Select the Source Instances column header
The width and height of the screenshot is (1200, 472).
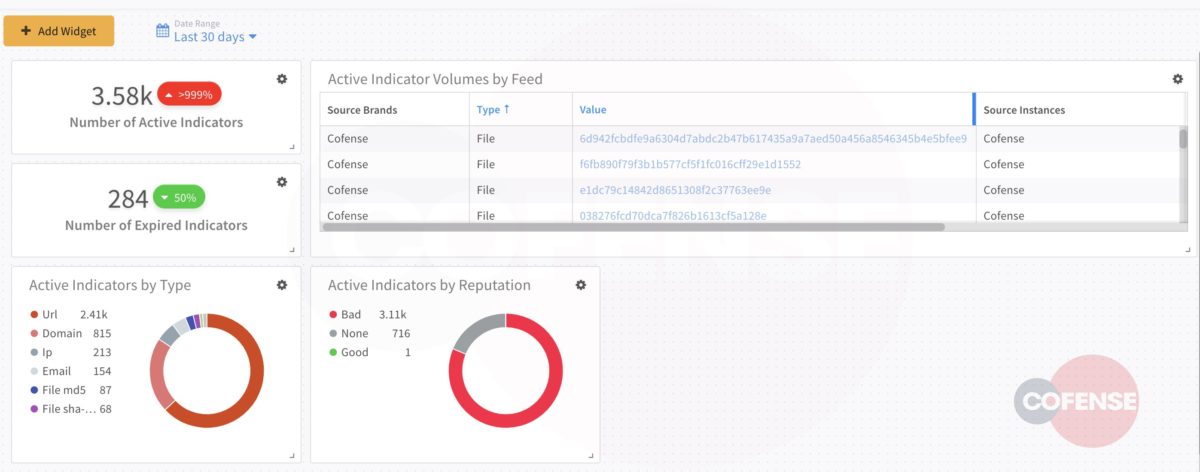(x=1024, y=110)
